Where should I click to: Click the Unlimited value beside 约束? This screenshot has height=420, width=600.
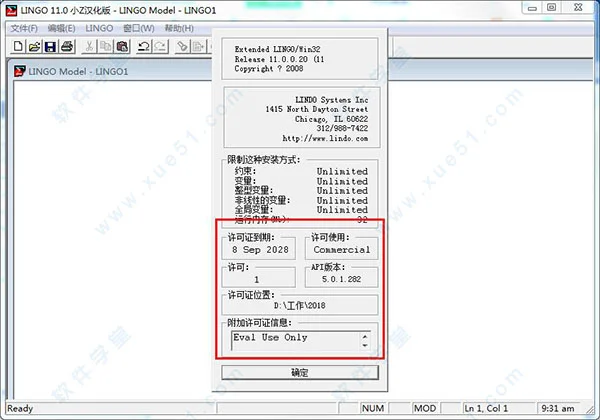[342, 171]
